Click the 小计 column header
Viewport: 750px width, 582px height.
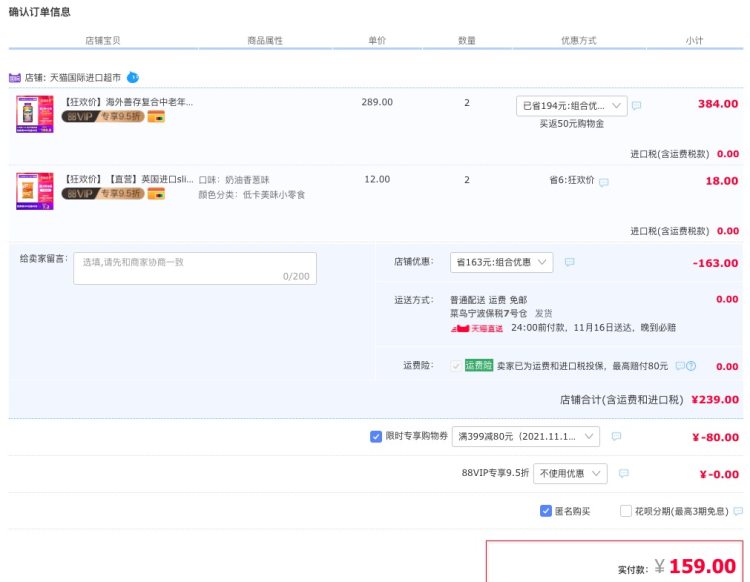(694, 41)
